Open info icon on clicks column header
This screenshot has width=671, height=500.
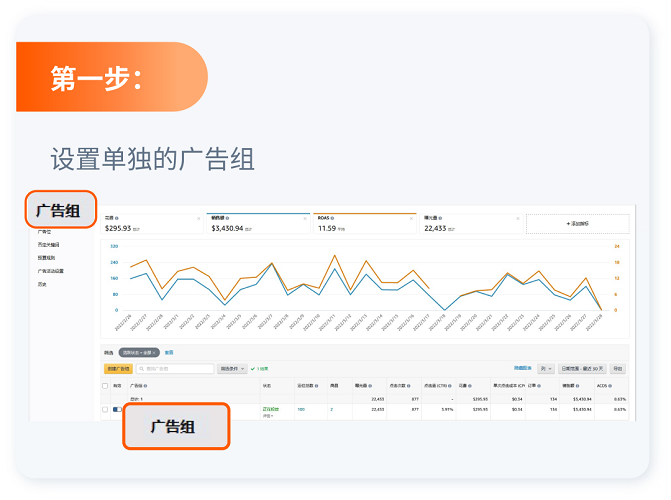point(409,386)
